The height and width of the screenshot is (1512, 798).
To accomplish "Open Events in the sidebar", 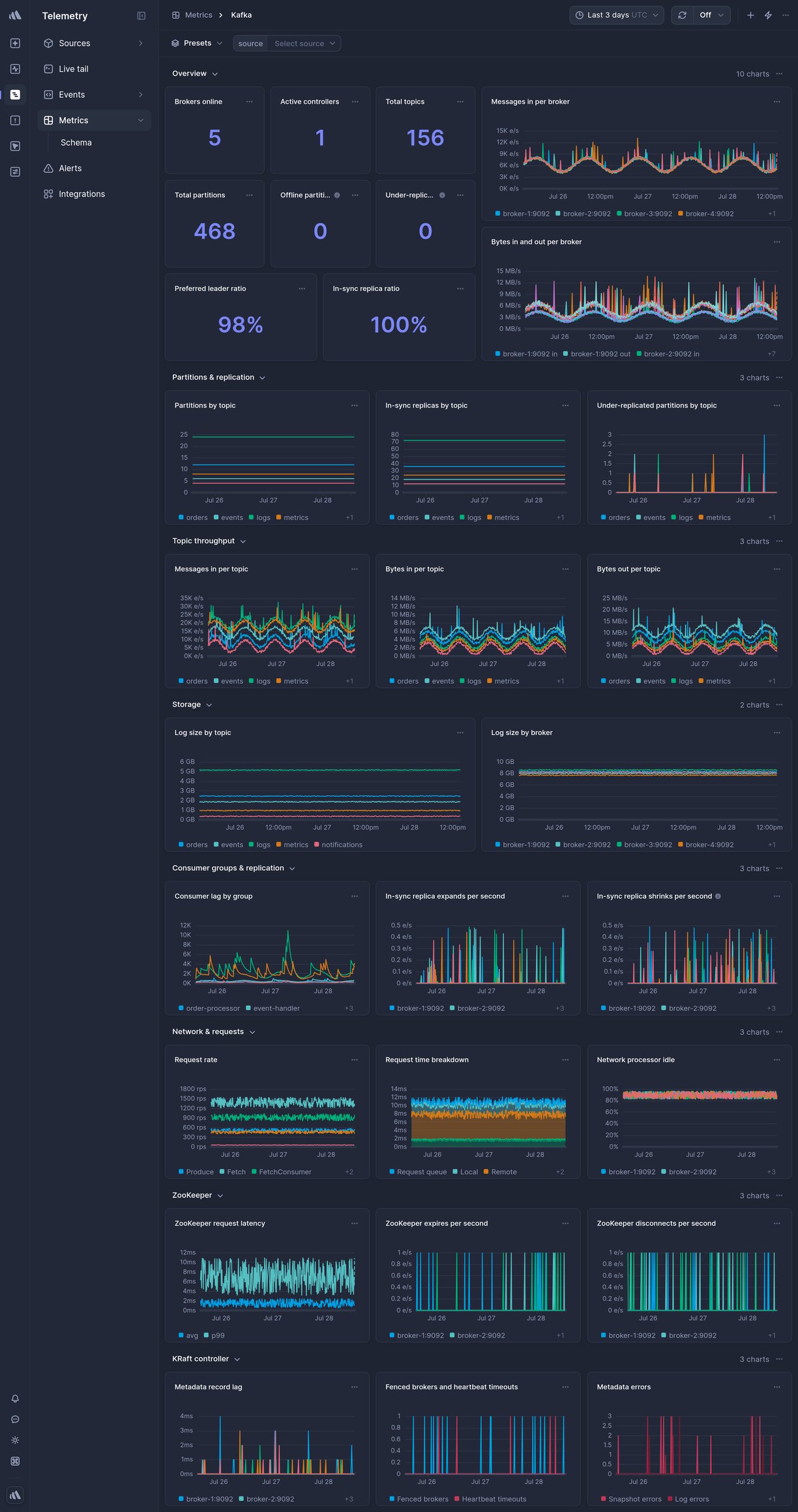I will 94,95.
